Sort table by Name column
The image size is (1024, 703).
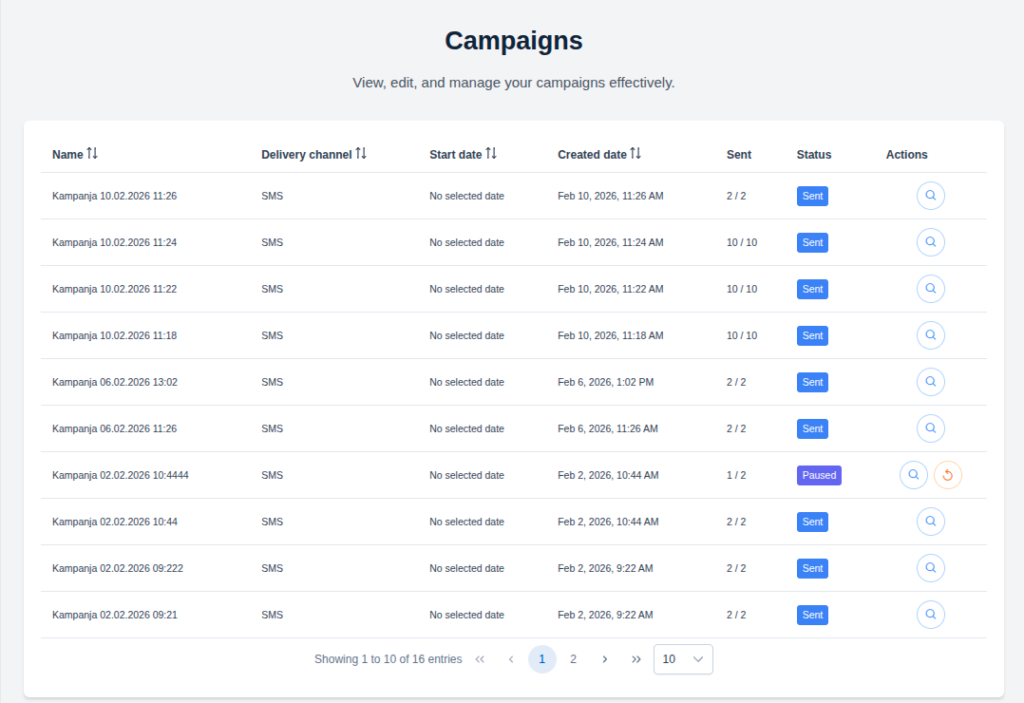click(92, 154)
